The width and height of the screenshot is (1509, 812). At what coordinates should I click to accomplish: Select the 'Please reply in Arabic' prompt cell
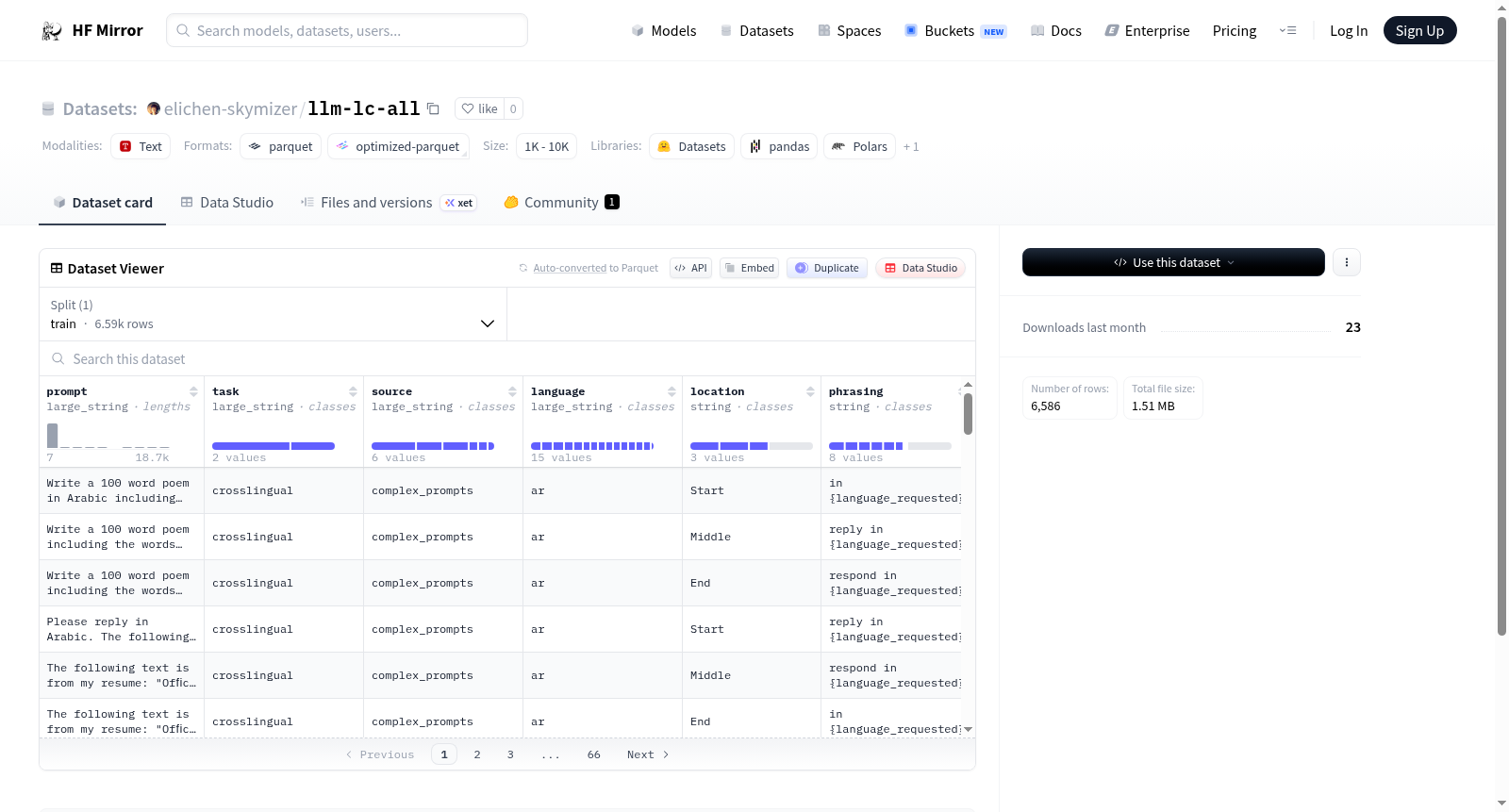(122, 629)
